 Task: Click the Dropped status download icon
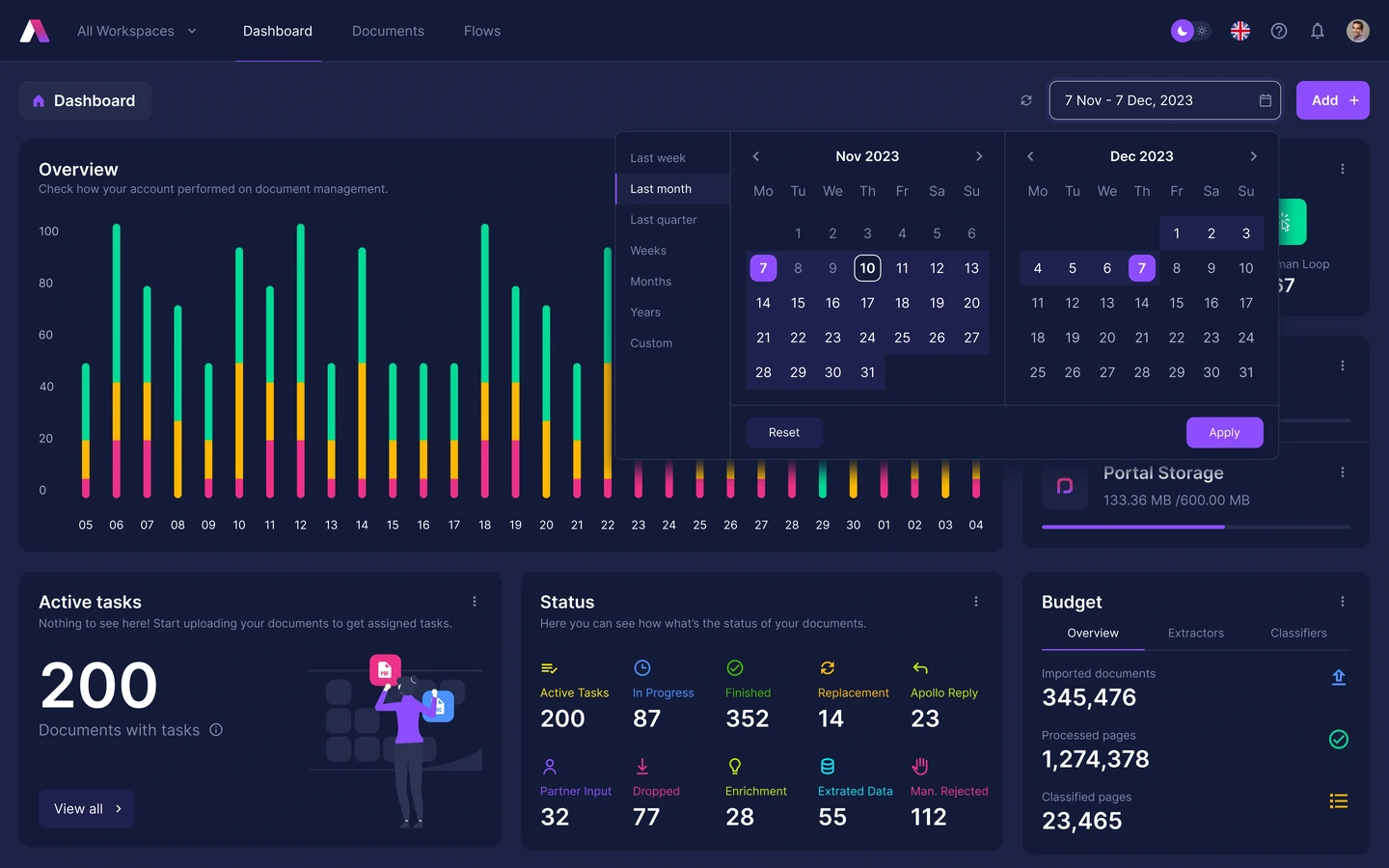click(642, 766)
